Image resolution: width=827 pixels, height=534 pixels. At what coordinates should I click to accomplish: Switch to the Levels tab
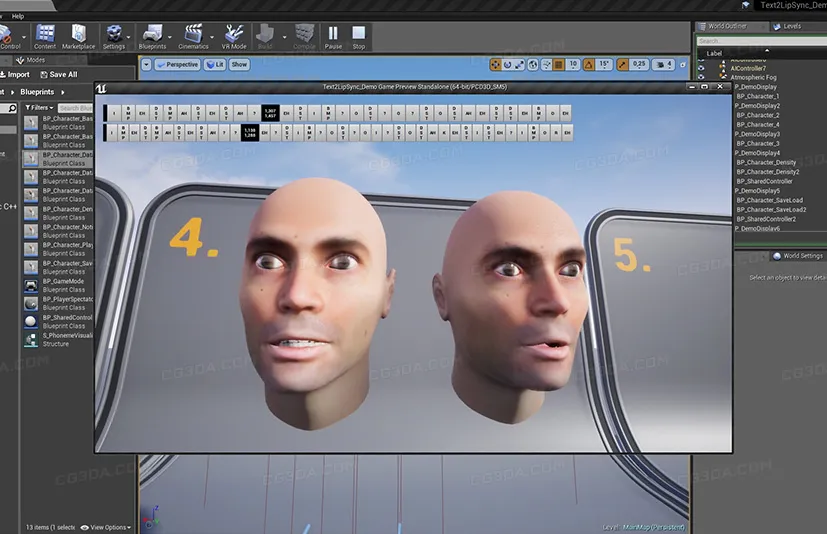click(787, 26)
